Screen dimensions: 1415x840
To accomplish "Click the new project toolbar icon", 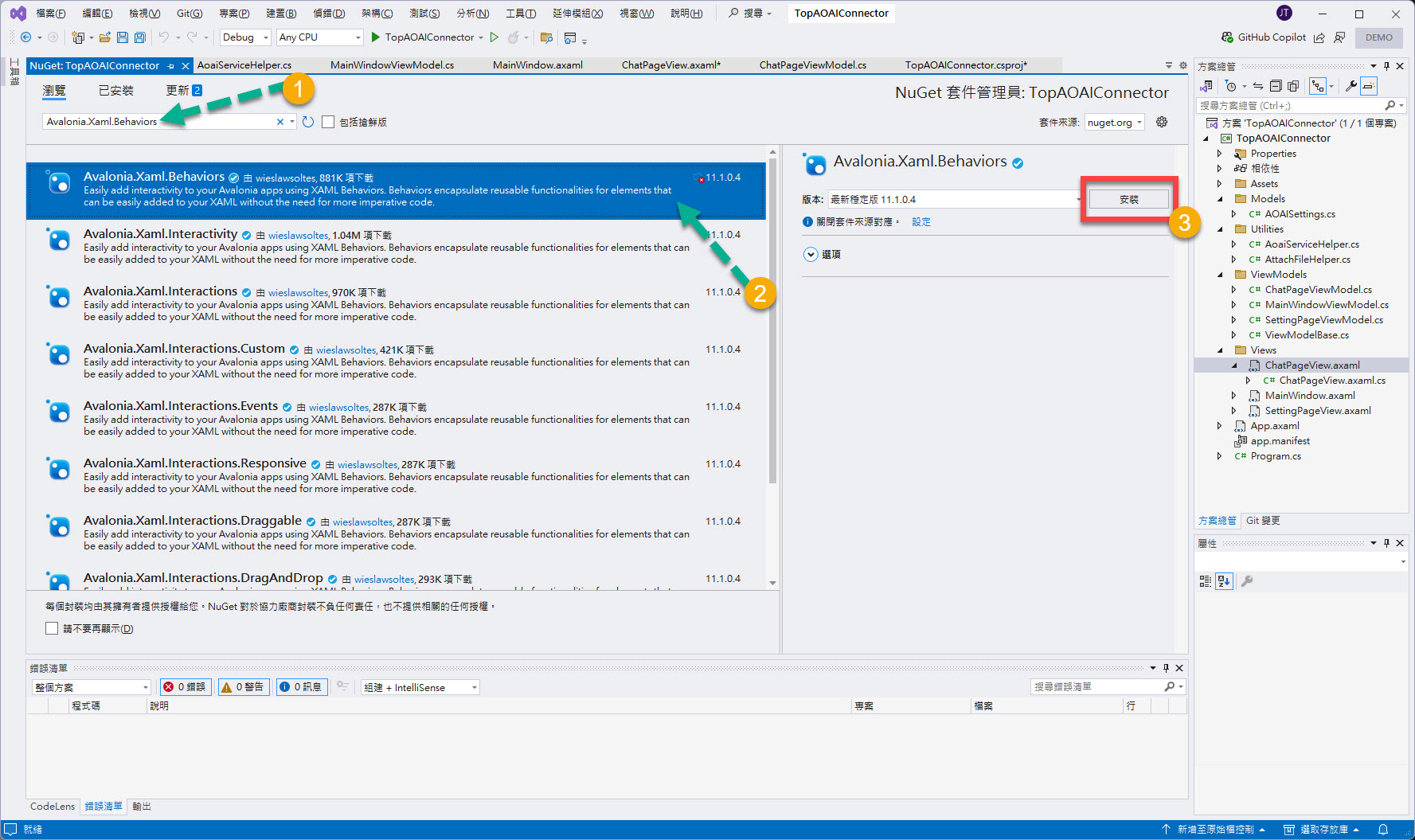I will click(x=78, y=37).
